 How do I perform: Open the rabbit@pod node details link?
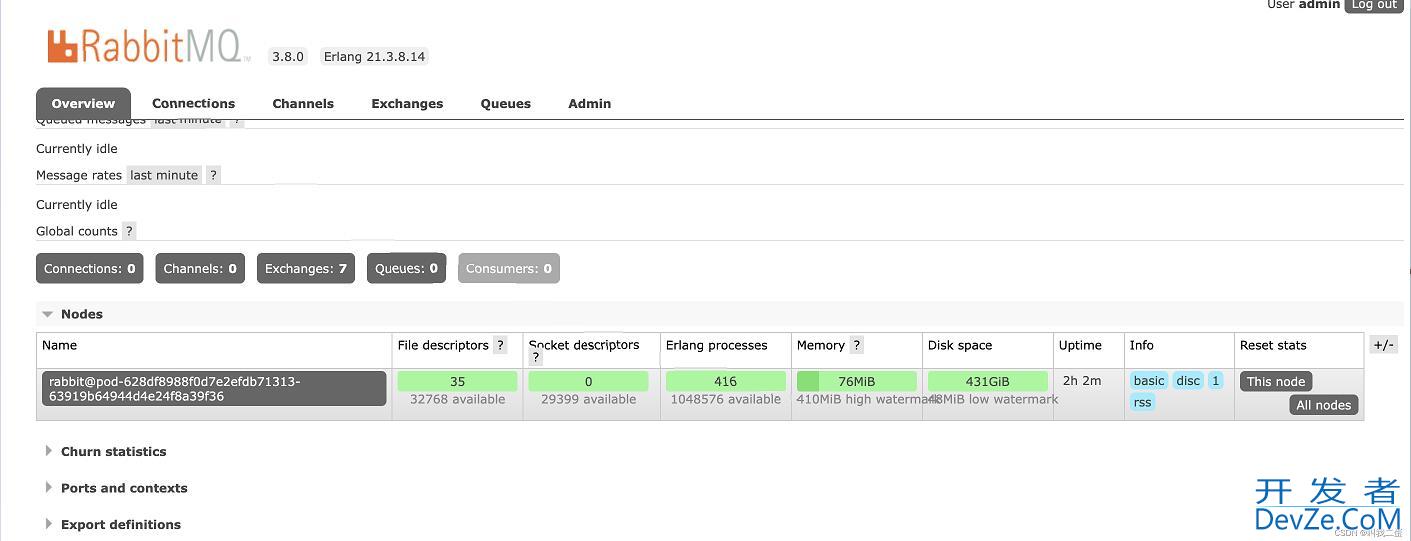point(214,389)
